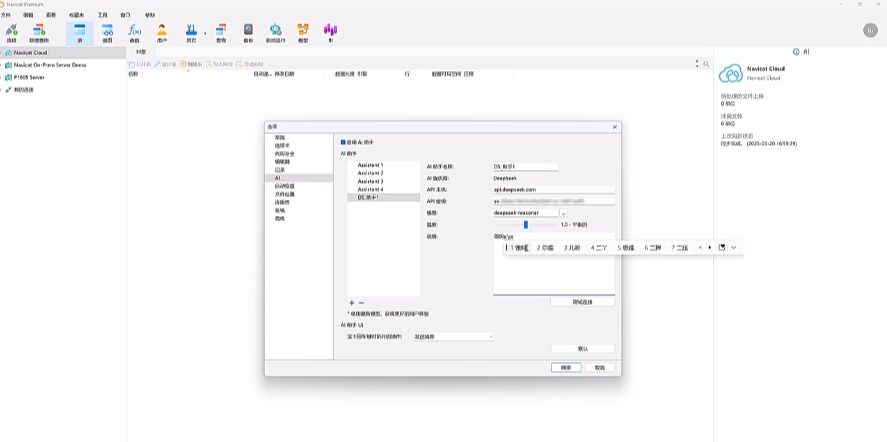Close the options dialog with X
The width and height of the screenshot is (887, 442).
(x=615, y=127)
